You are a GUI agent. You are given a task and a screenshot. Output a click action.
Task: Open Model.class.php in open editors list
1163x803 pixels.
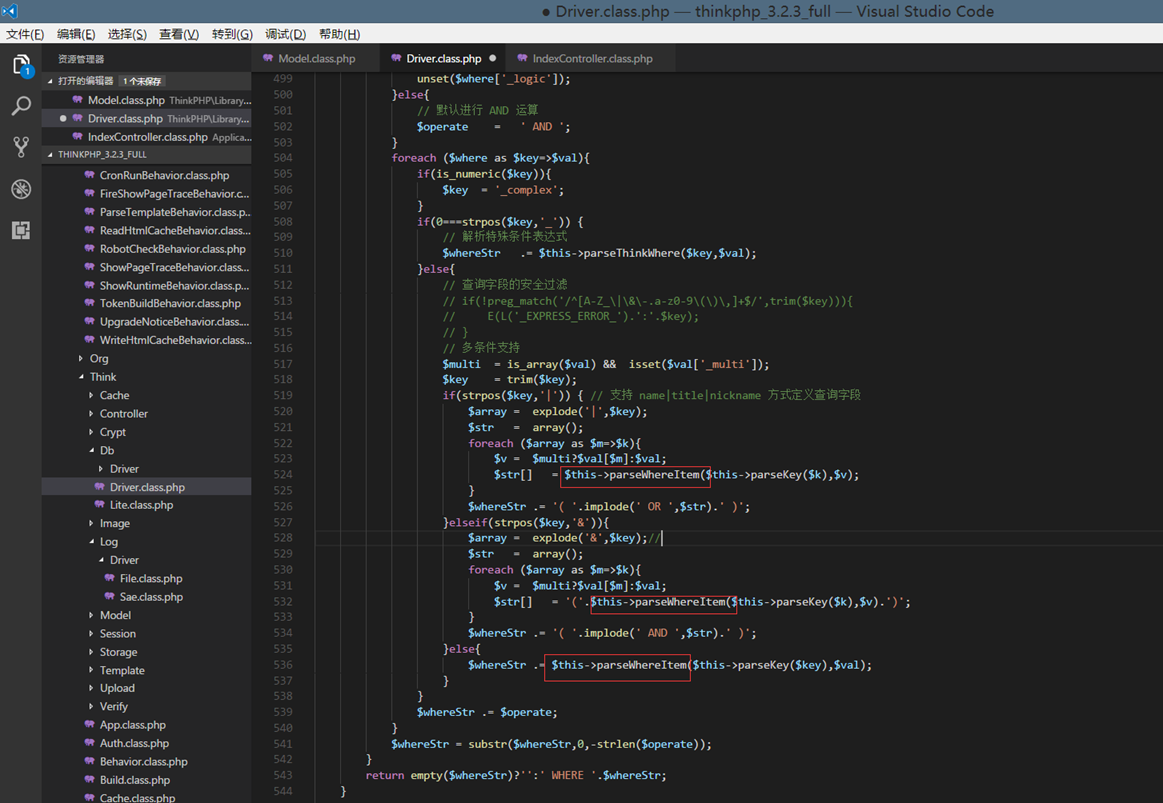(147, 100)
